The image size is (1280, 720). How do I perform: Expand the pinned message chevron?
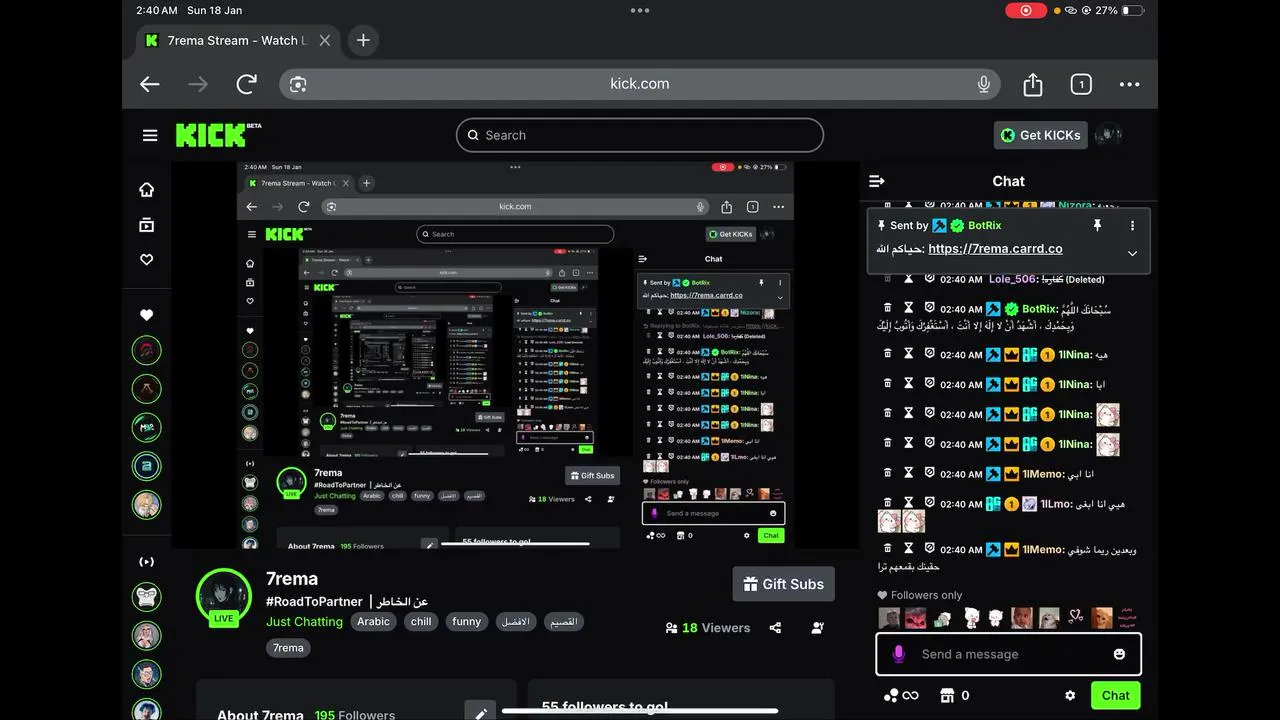click(1132, 253)
